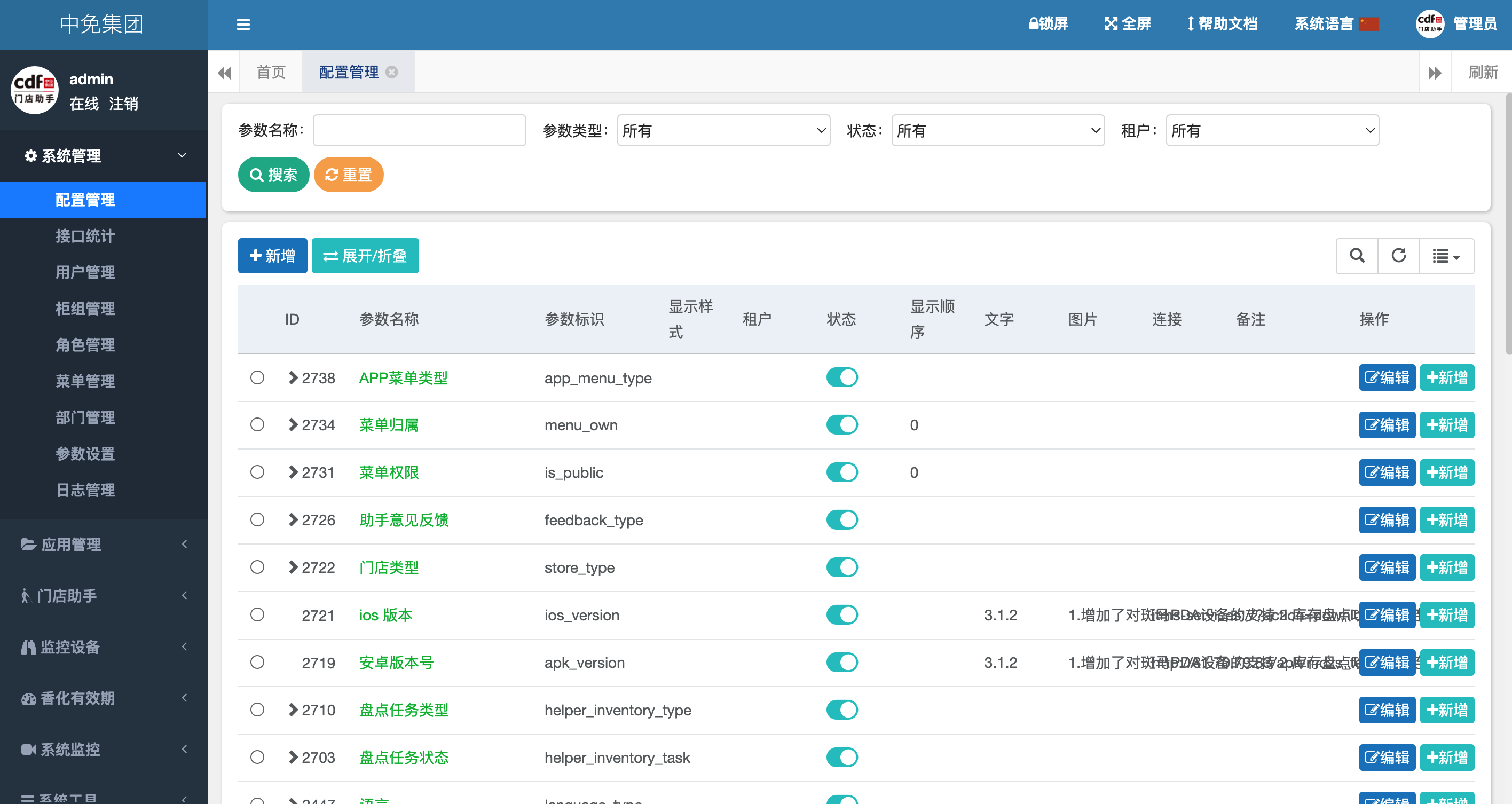Open the 参数类型 dropdown
This screenshot has height=804, width=1512.
point(723,130)
